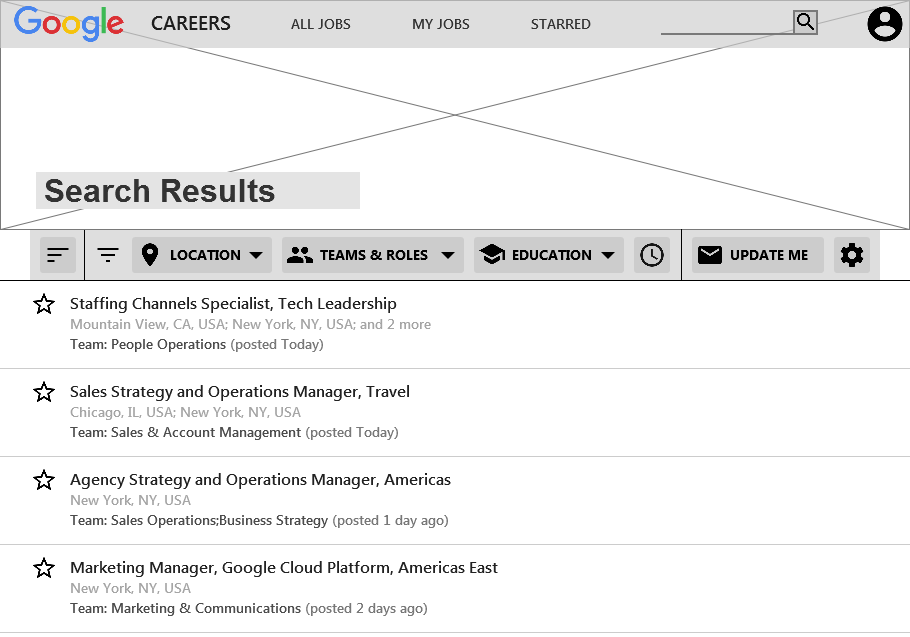Click the Google logo

pos(68,24)
